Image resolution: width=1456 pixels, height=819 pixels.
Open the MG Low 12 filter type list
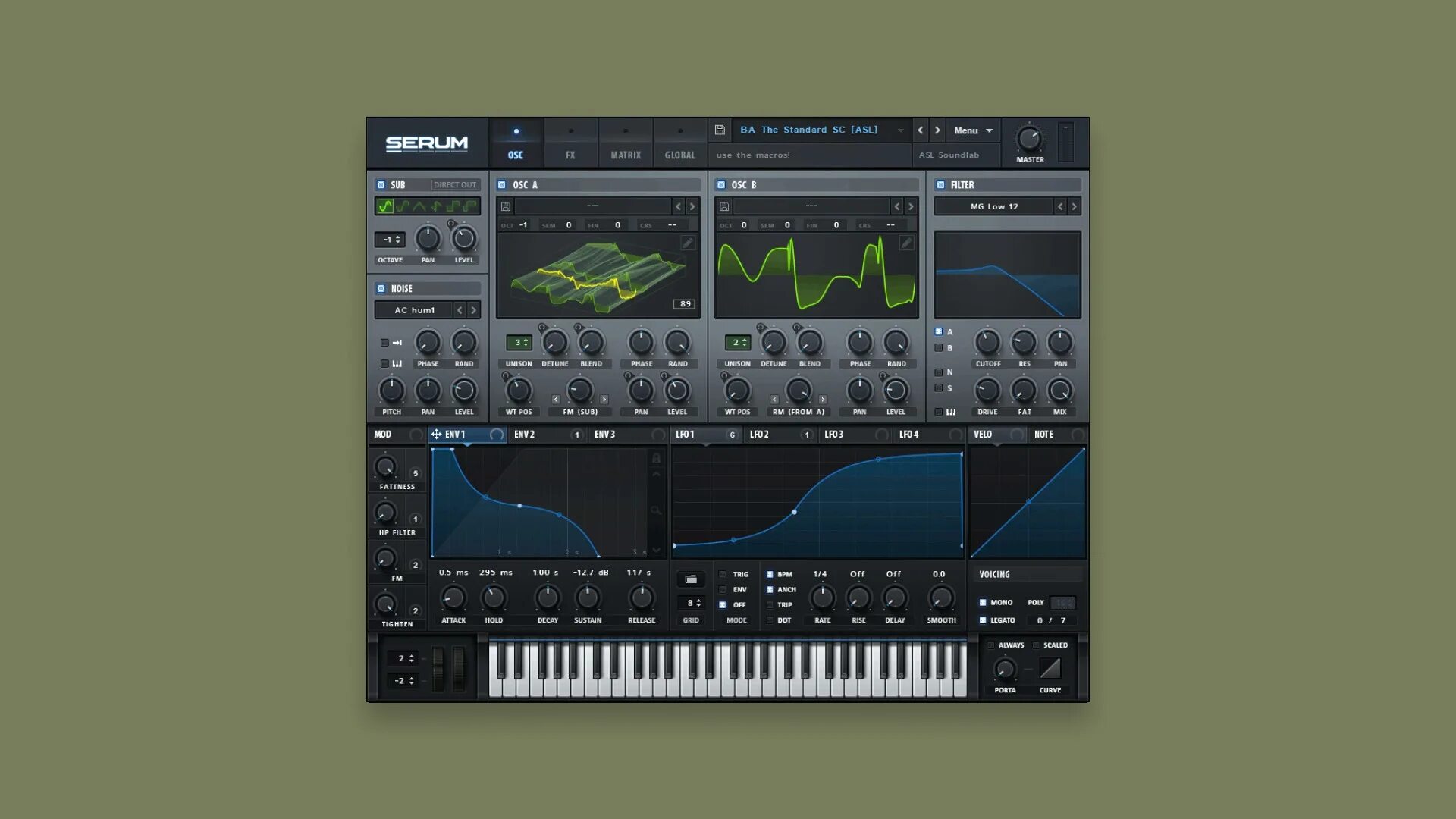994,206
